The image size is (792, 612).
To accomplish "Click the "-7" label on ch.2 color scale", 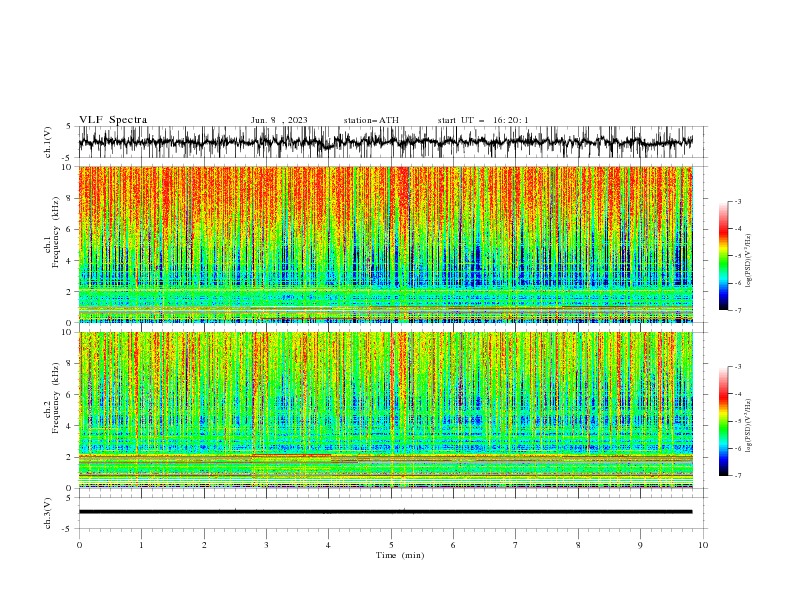I will tap(737, 475).
